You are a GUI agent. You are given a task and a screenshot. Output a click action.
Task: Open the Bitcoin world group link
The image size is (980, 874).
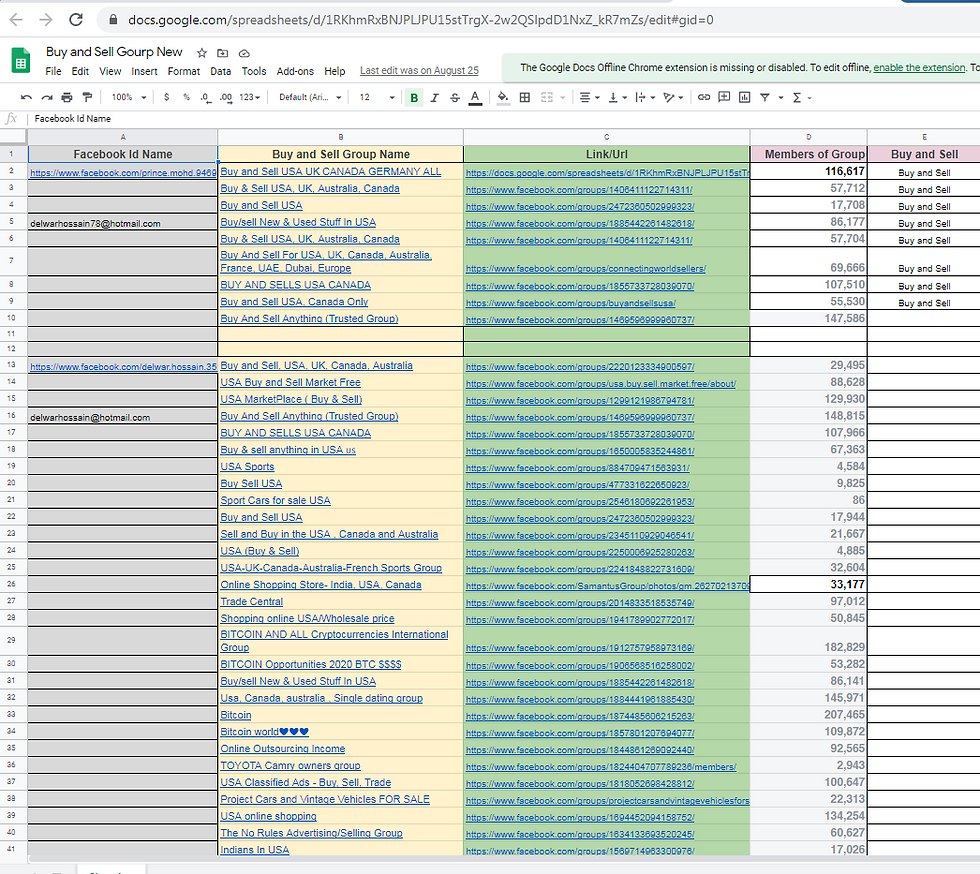pyautogui.click(x=264, y=731)
